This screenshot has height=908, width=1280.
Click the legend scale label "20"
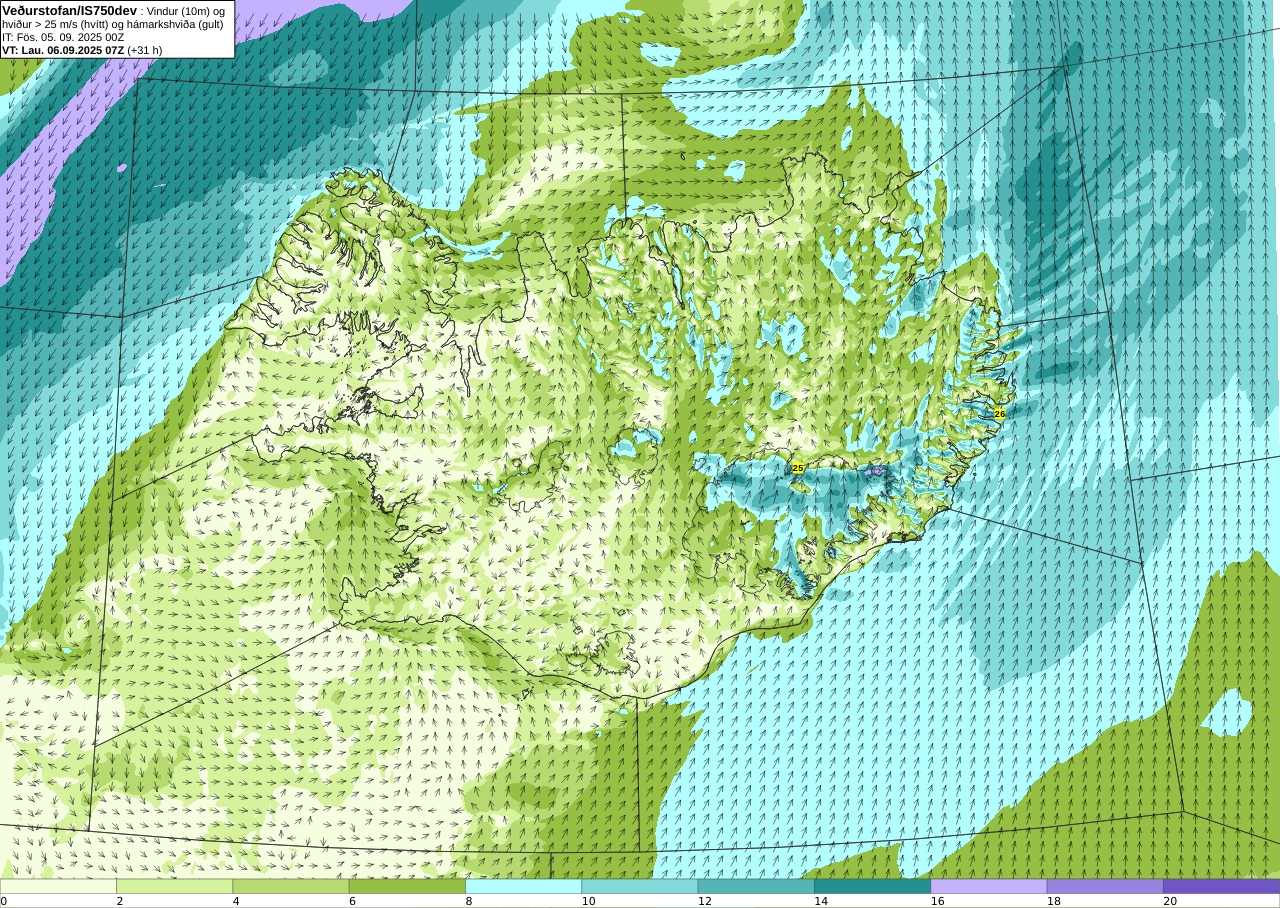(x=1170, y=901)
